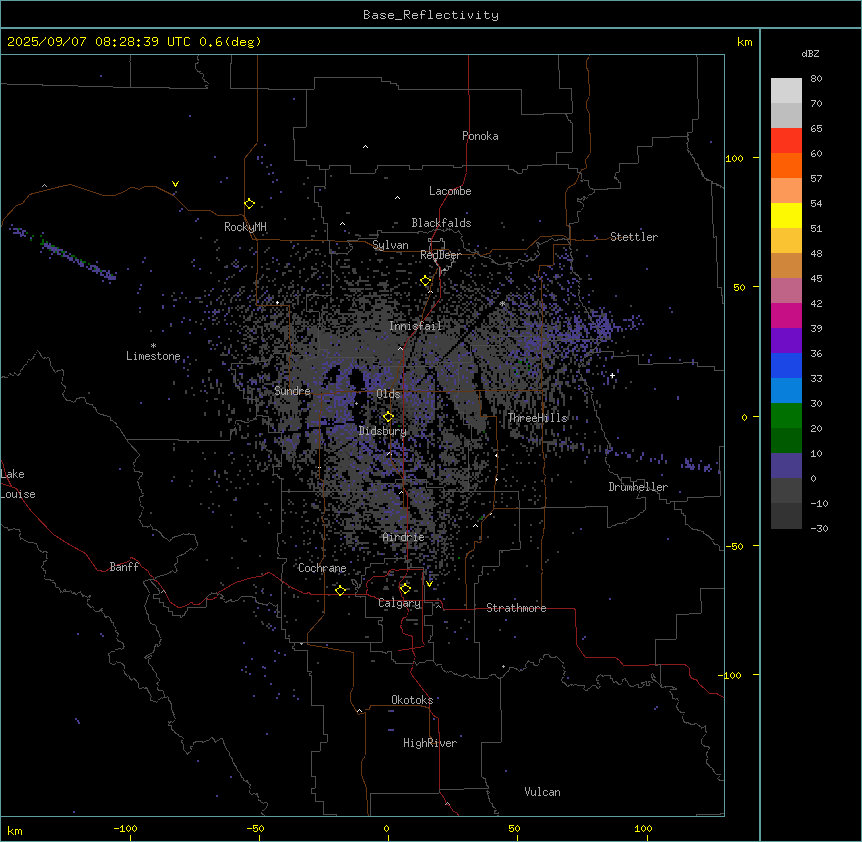The width and height of the screenshot is (862, 842).
Task: Click the Blackfalds label on the map
Action: pyautogui.click(x=441, y=223)
